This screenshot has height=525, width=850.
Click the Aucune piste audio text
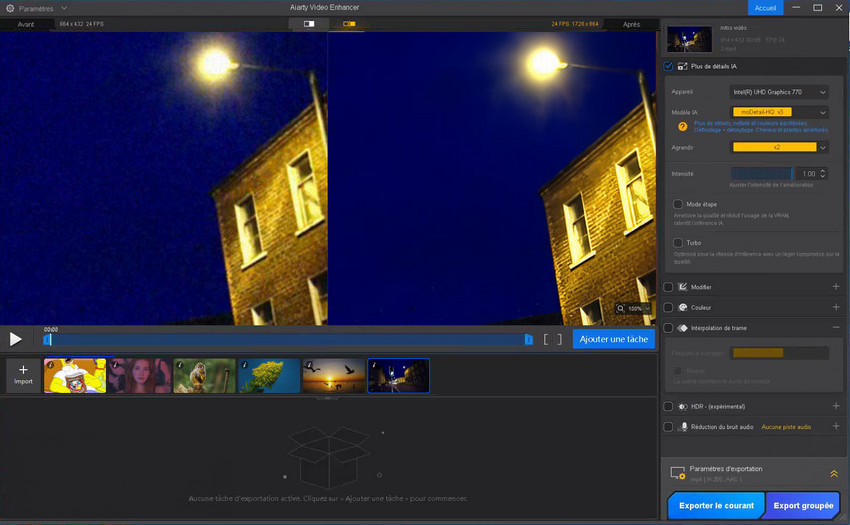[786, 427]
